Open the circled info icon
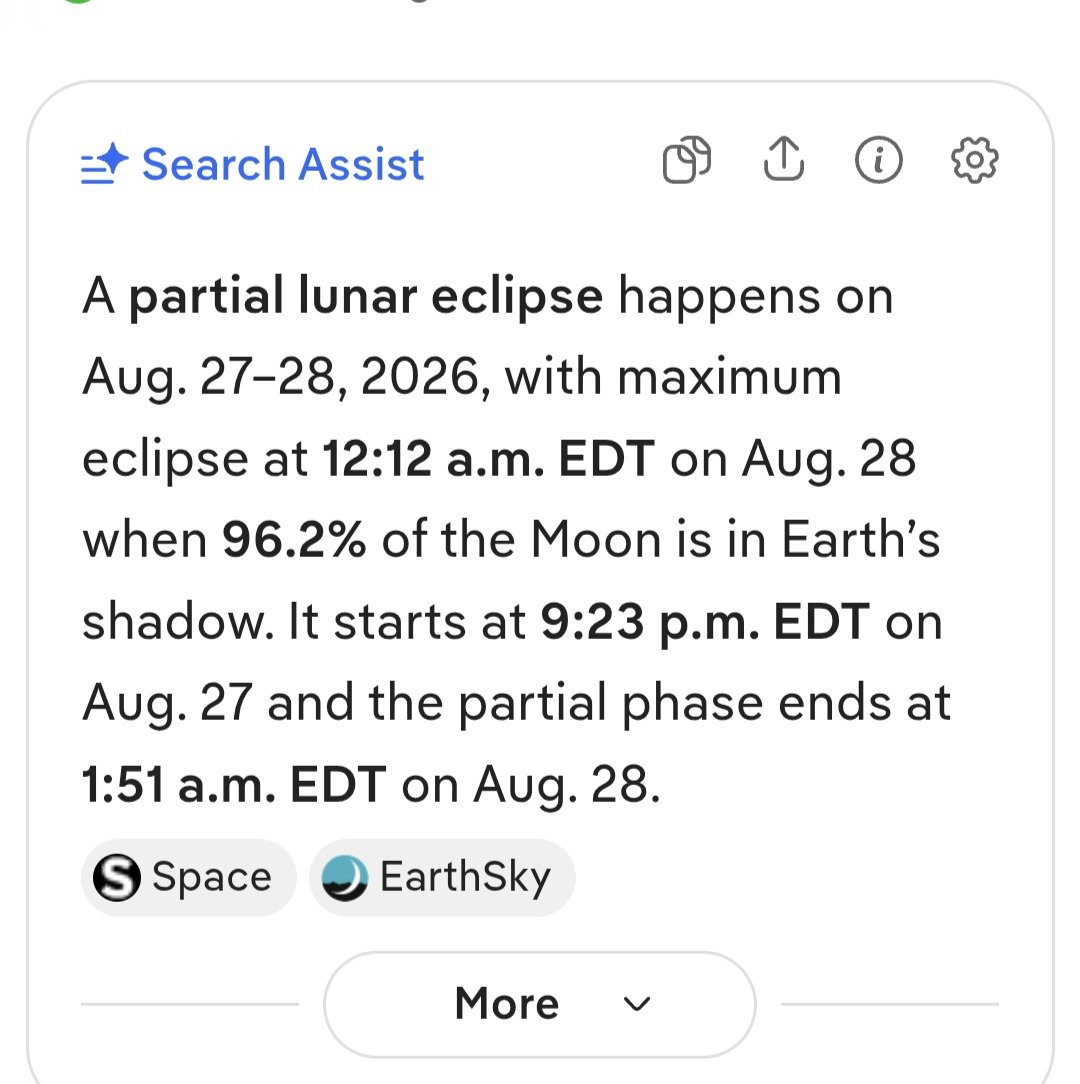 pyautogui.click(x=879, y=160)
